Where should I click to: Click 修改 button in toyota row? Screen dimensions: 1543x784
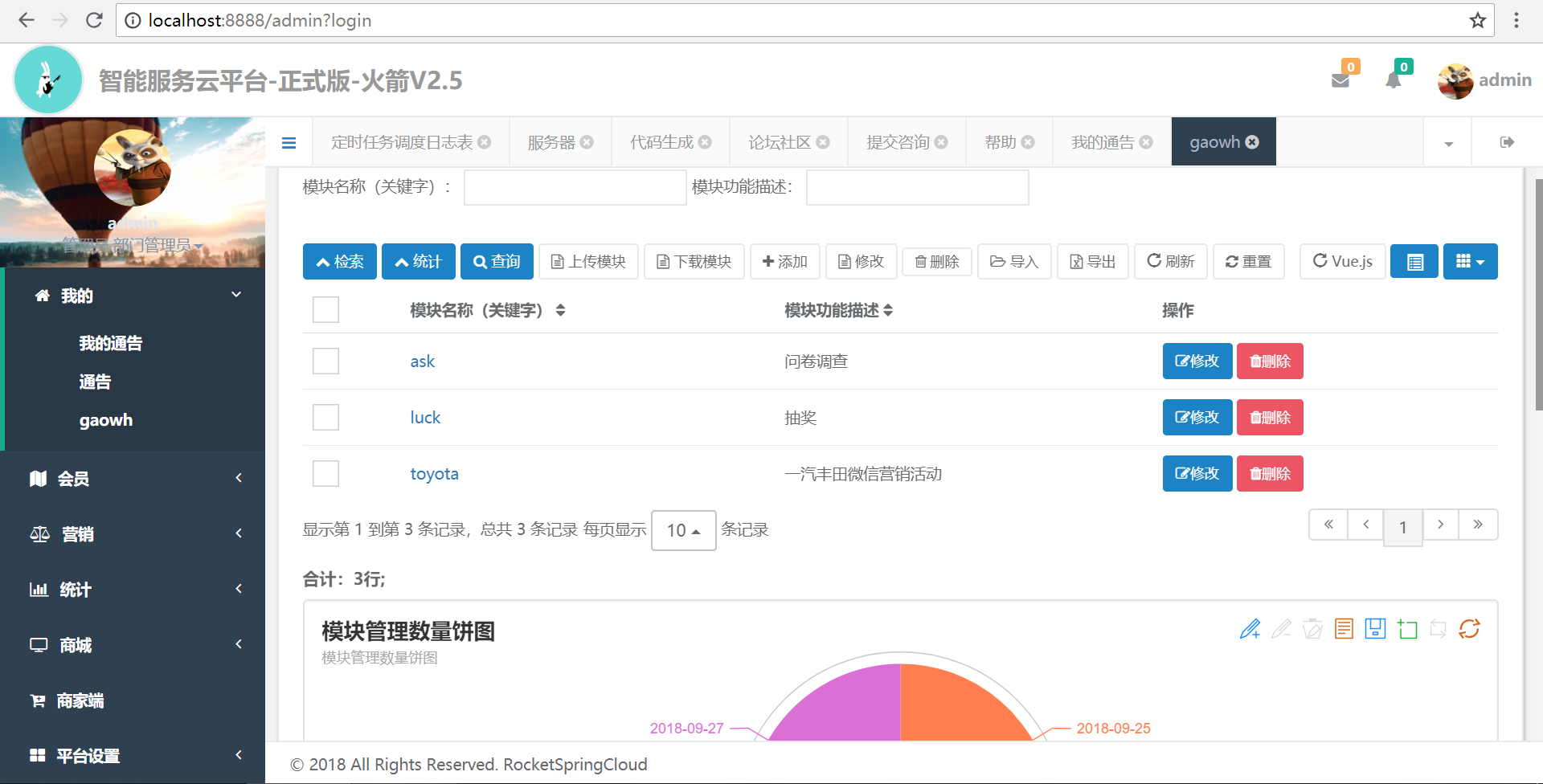(x=1197, y=474)
